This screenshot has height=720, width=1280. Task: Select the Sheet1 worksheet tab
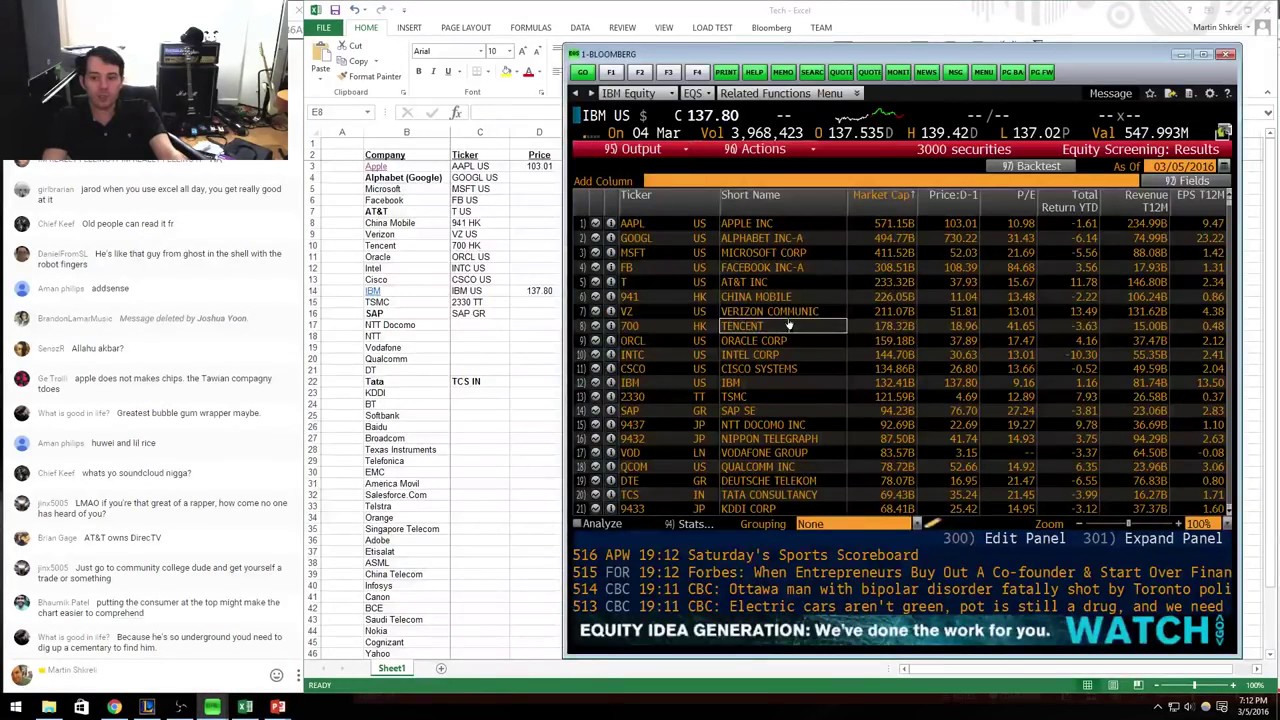391,668
